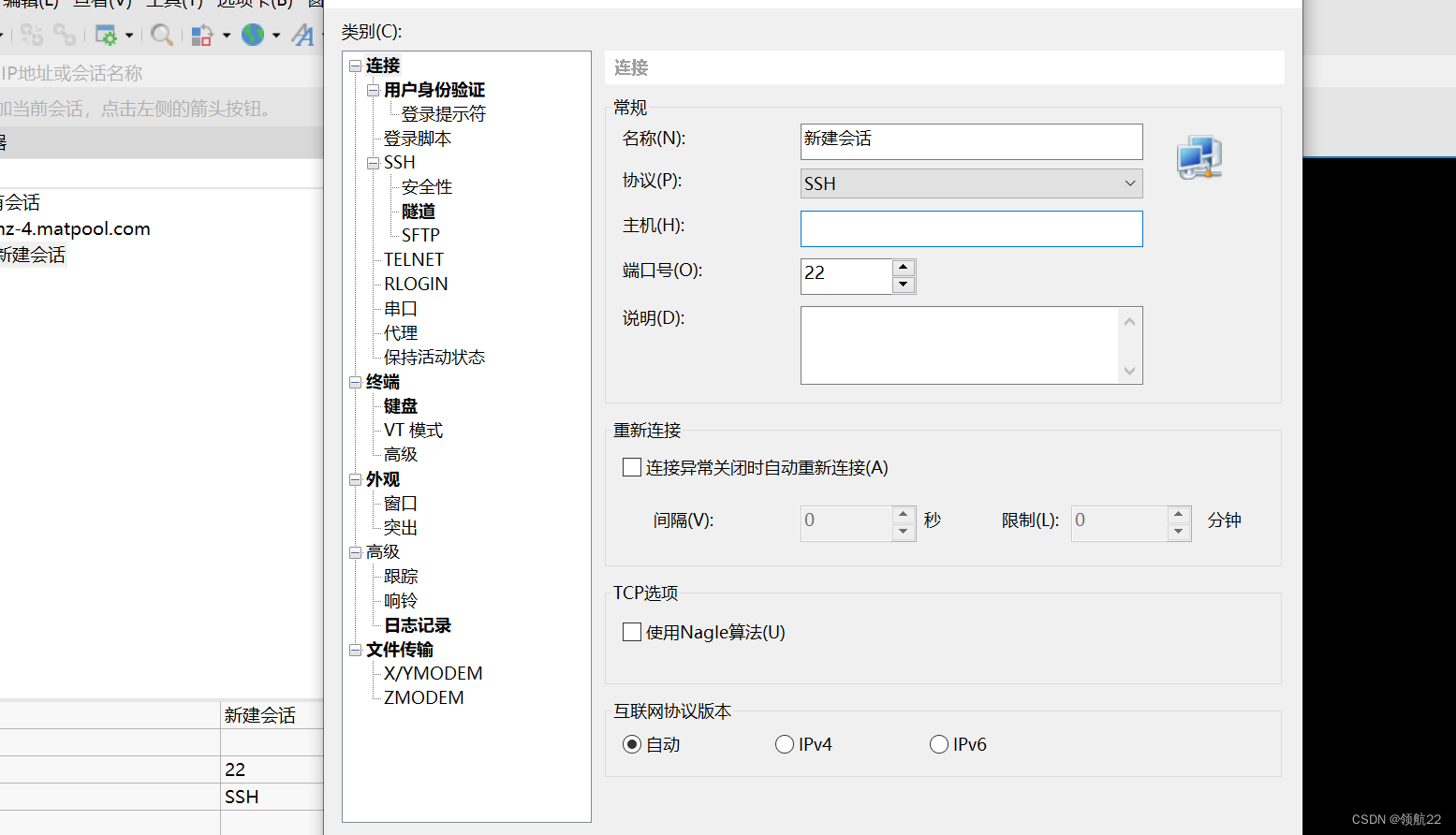This screenshot has width=1456, height=835.
Task: Select 登录脚本 in category tree
Action: click(x=418, y=139)
